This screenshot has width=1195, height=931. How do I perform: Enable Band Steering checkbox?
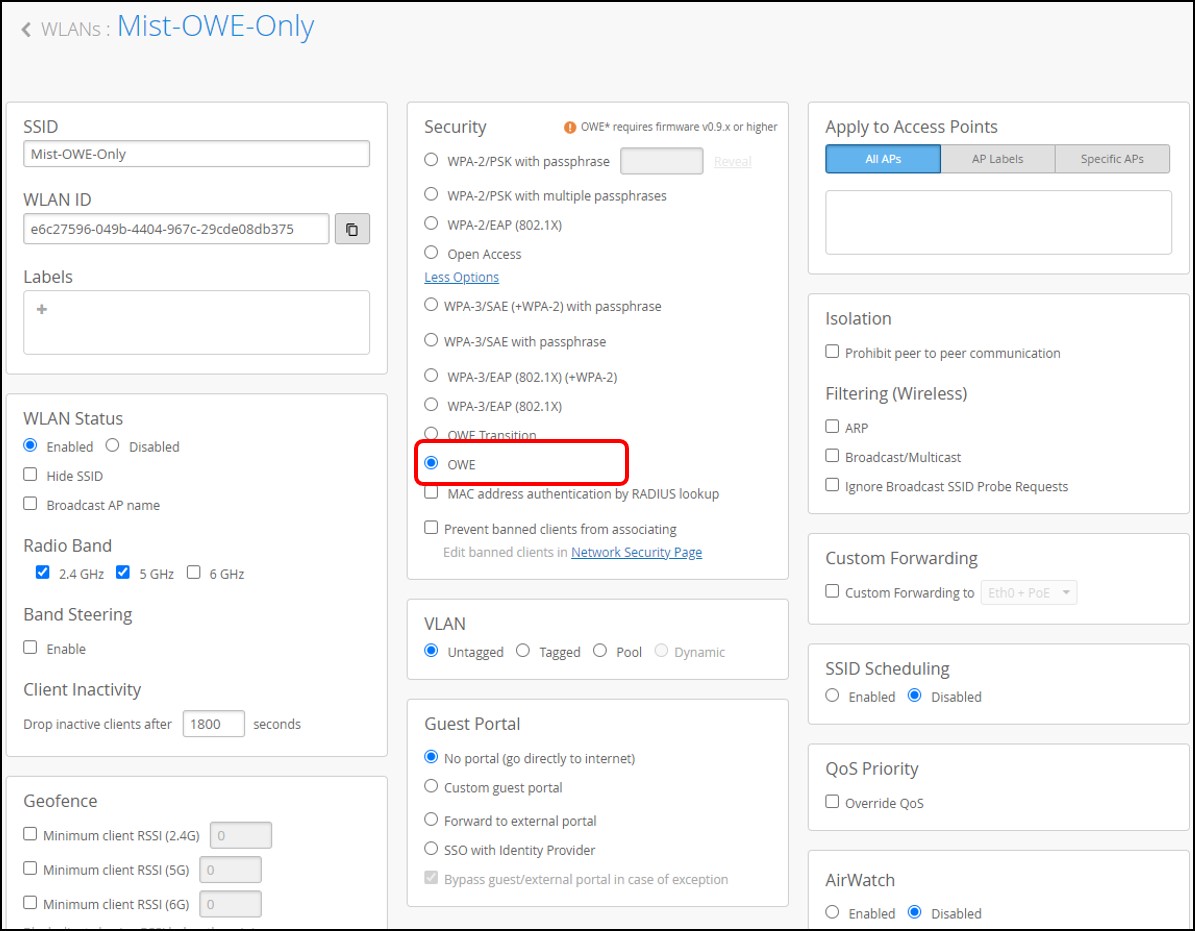click(x=30, y=648)
